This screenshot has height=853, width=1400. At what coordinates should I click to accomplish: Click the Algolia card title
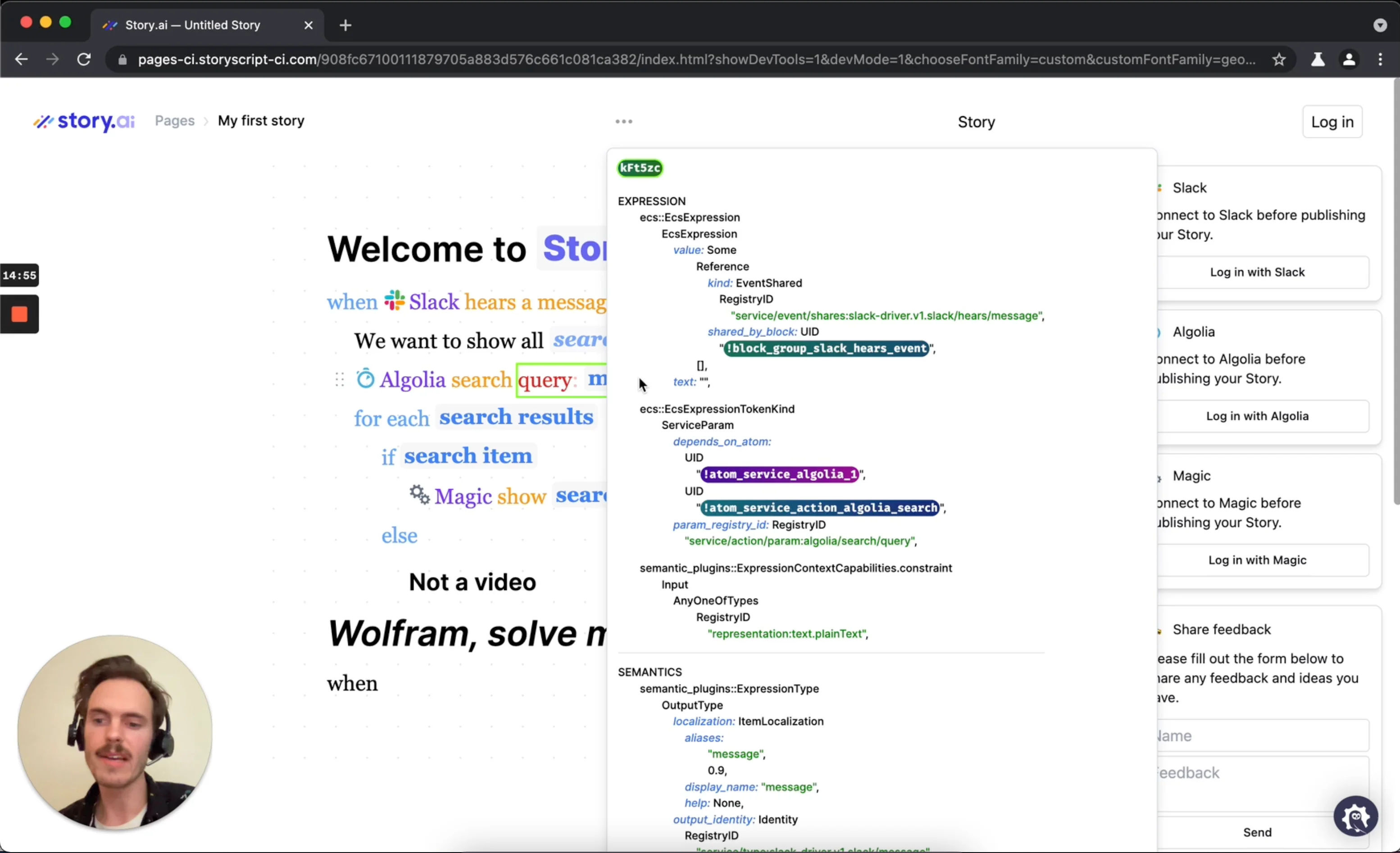[x=1194, y=331]
